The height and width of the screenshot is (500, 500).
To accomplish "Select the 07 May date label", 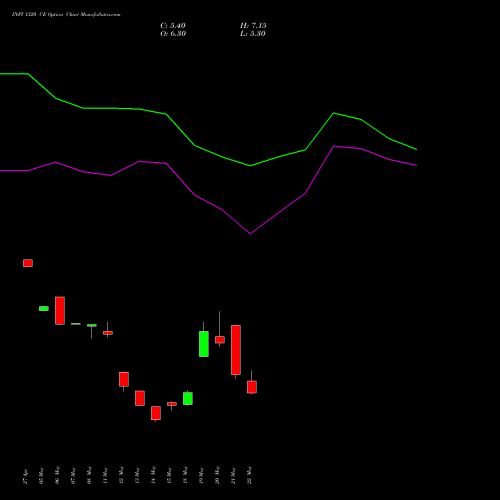I will tap(73, 476).
